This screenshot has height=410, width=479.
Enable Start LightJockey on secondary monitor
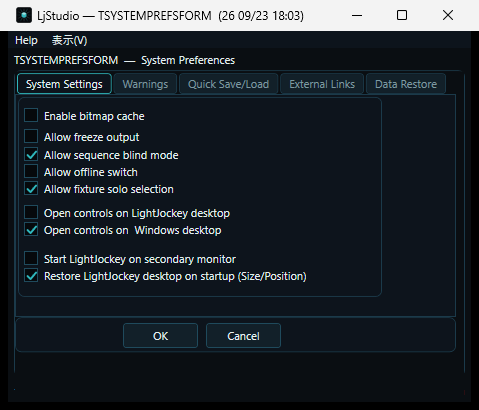coord(31,258)
